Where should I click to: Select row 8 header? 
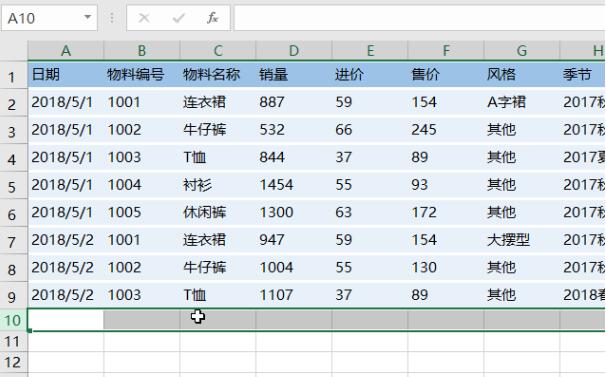click(14, 268)
